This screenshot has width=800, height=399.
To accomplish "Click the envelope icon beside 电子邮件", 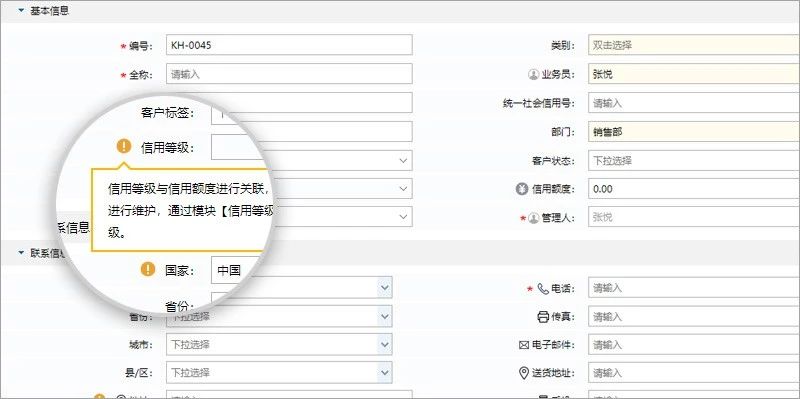I will pos(523,345).
